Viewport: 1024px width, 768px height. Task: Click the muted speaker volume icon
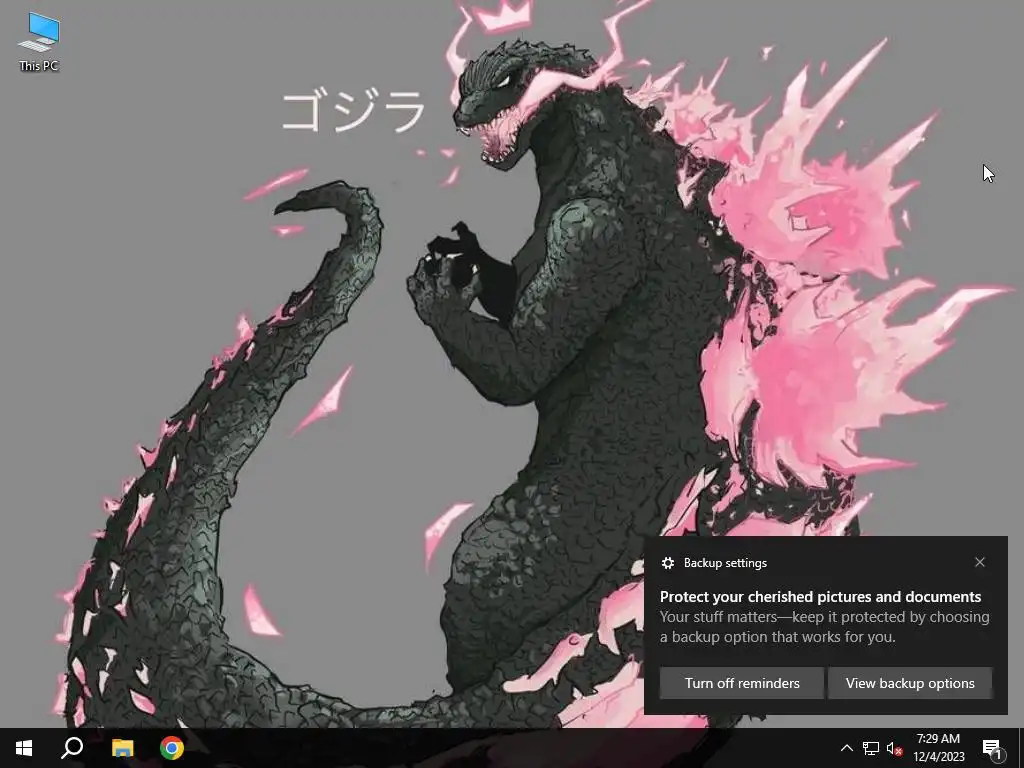click(894, 748)
